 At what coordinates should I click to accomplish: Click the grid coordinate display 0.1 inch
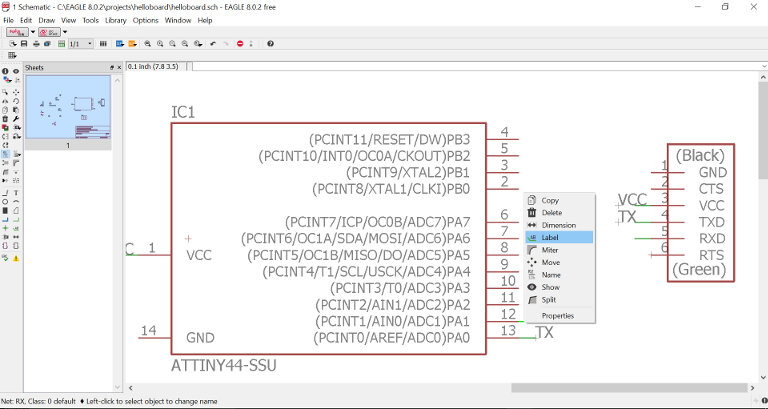(x=153, y=66)
